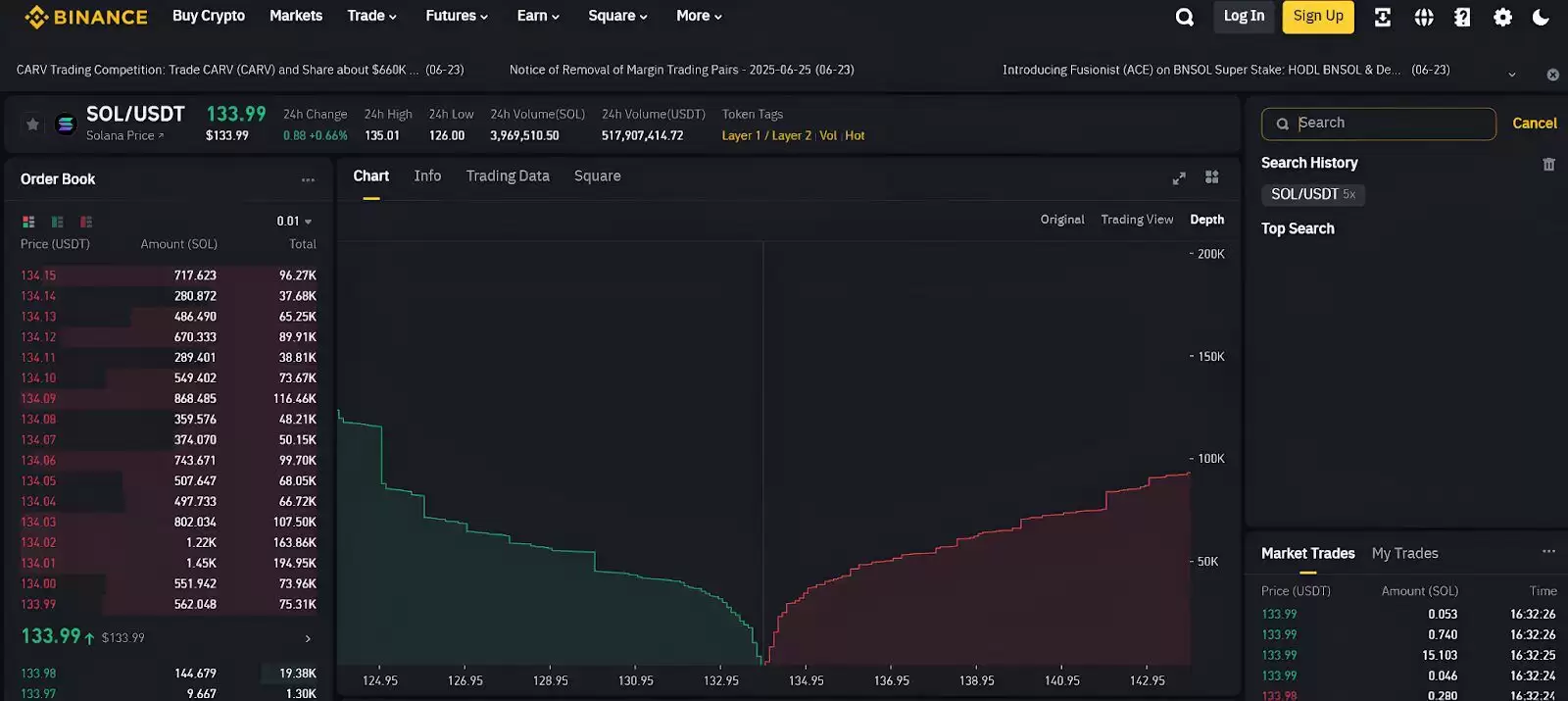
Task: Open the language globe icon
Action: coord(1424,17)
